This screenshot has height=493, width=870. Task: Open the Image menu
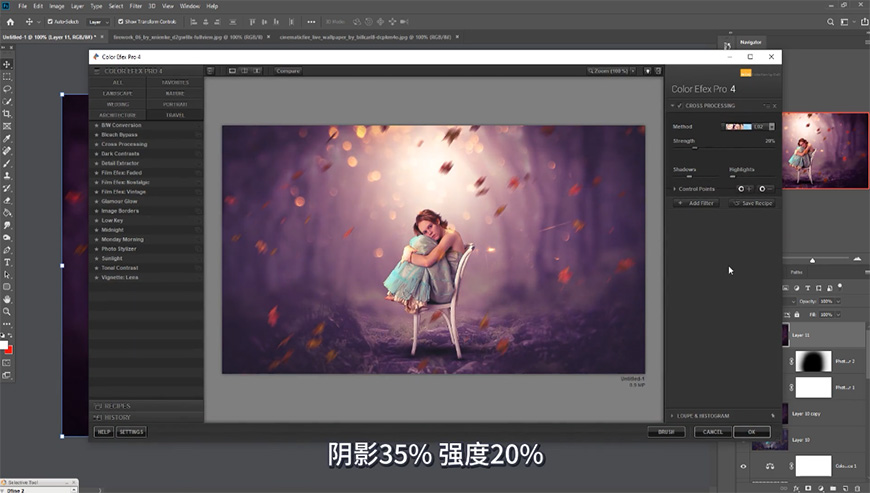[57, 6]
